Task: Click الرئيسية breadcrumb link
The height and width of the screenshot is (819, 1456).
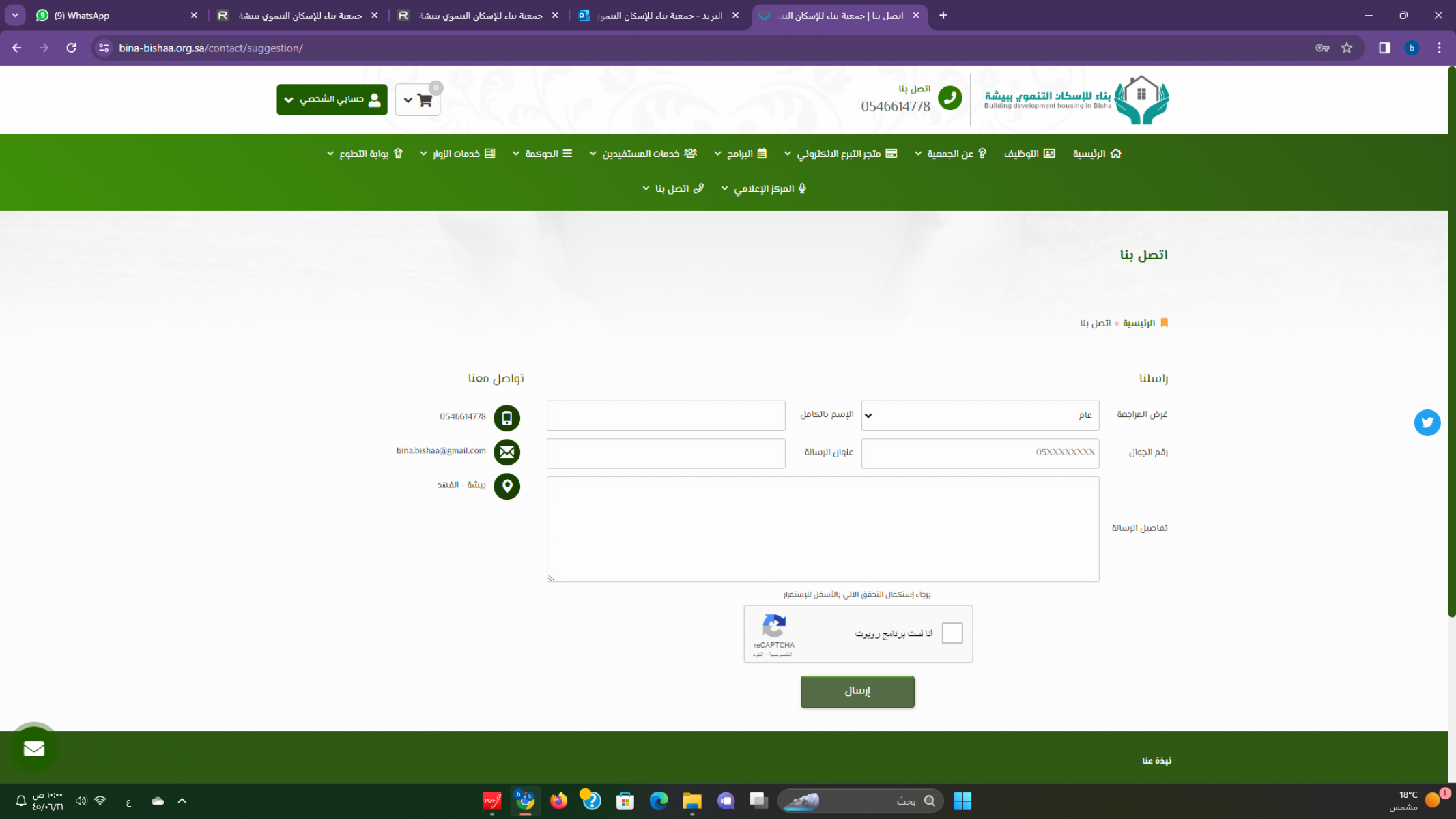Action: tap(1139, 323)
